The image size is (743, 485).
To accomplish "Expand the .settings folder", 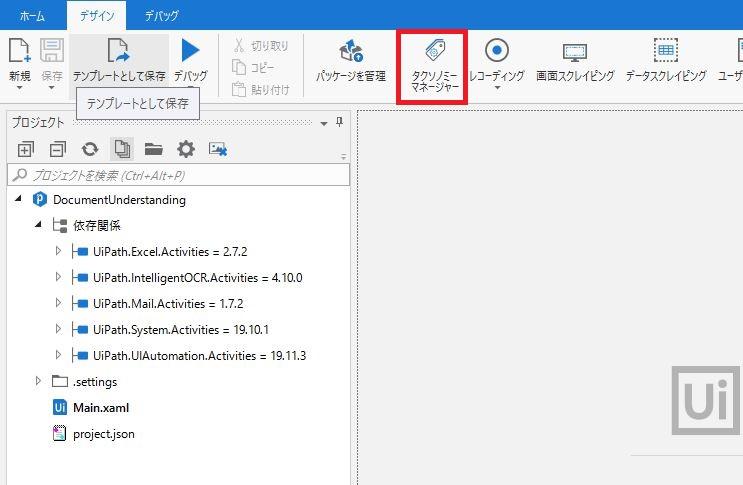I will click(38, 381).
